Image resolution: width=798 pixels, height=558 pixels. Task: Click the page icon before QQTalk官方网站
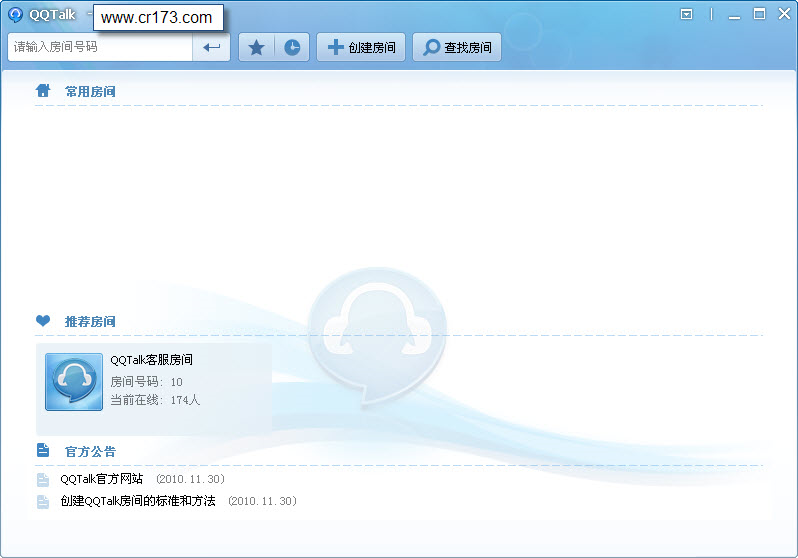point(43,480)
